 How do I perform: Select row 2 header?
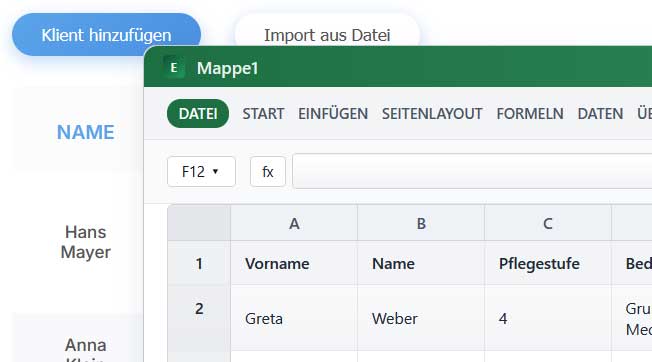click(199, 318)
